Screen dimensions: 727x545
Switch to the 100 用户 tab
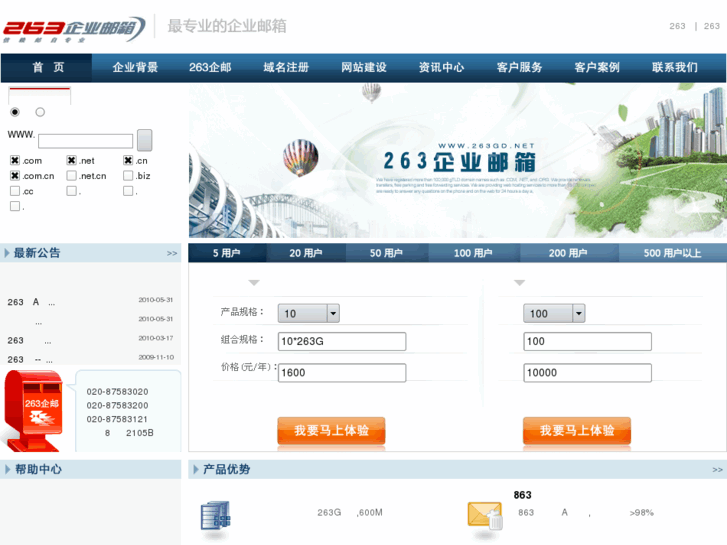pos(473,253)
